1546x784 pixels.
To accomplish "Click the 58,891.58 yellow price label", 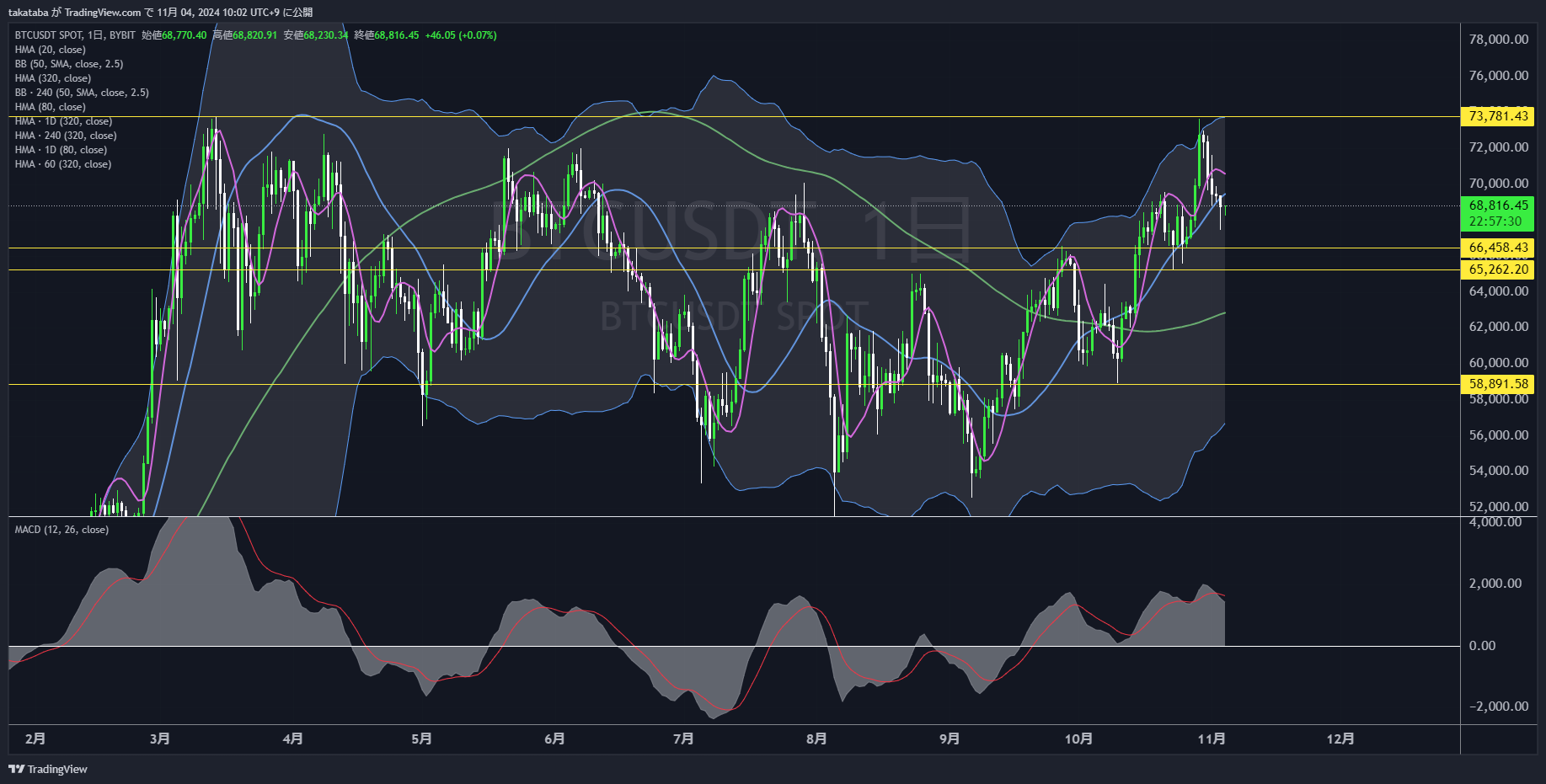I will point(1497,384).
